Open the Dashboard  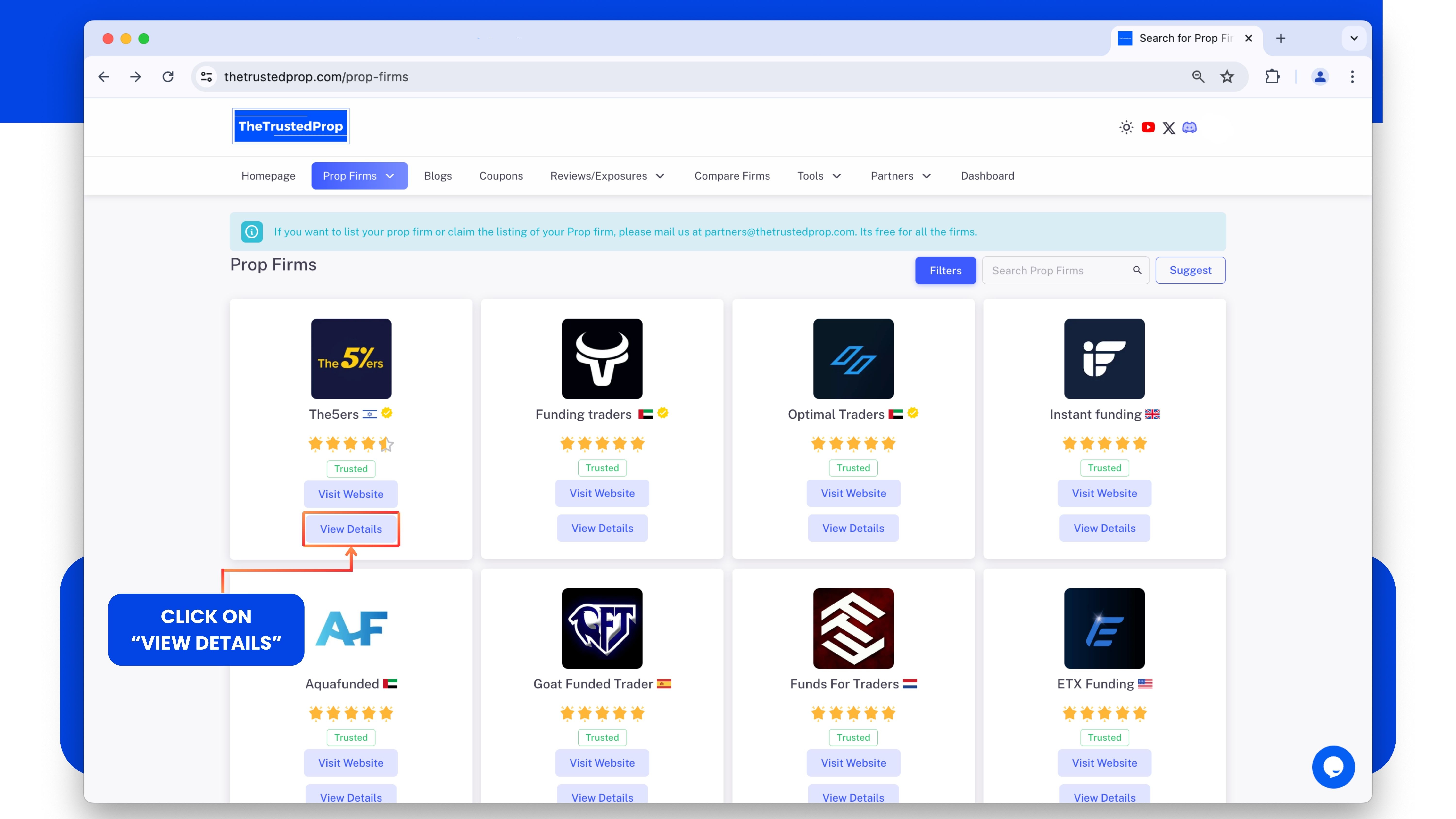pos(987,176)
